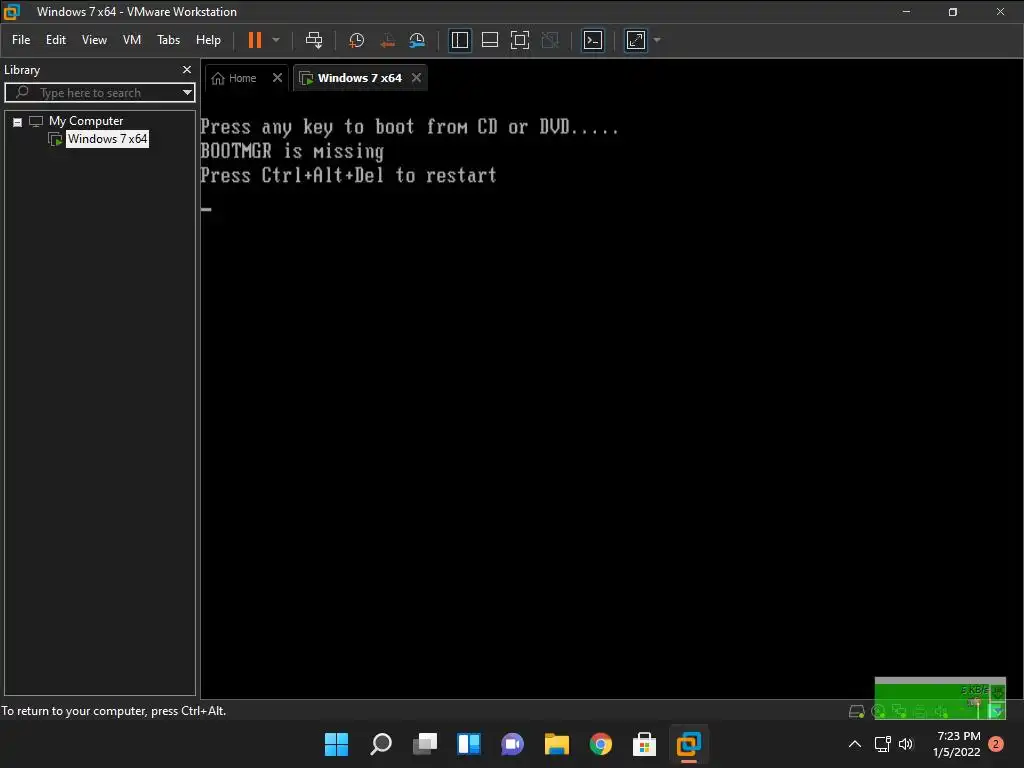1024x768 pixels.
Task: Close the Library panel
Action: tap(187, 69)
